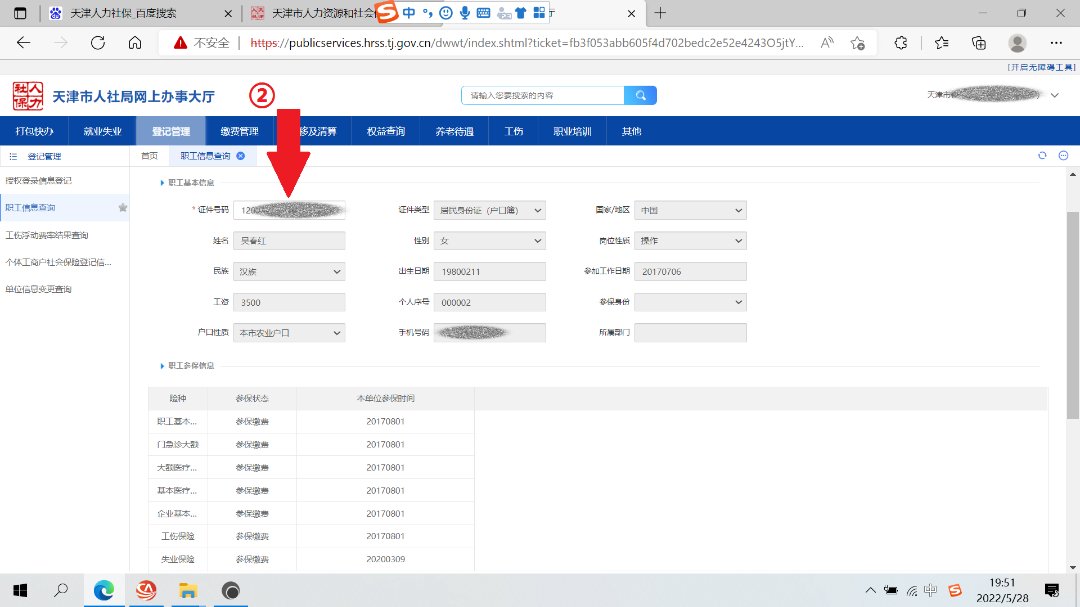Open Microsoft Edge from the taskbar
Viewport: 1080px width, 607px height.
(104, 591)
